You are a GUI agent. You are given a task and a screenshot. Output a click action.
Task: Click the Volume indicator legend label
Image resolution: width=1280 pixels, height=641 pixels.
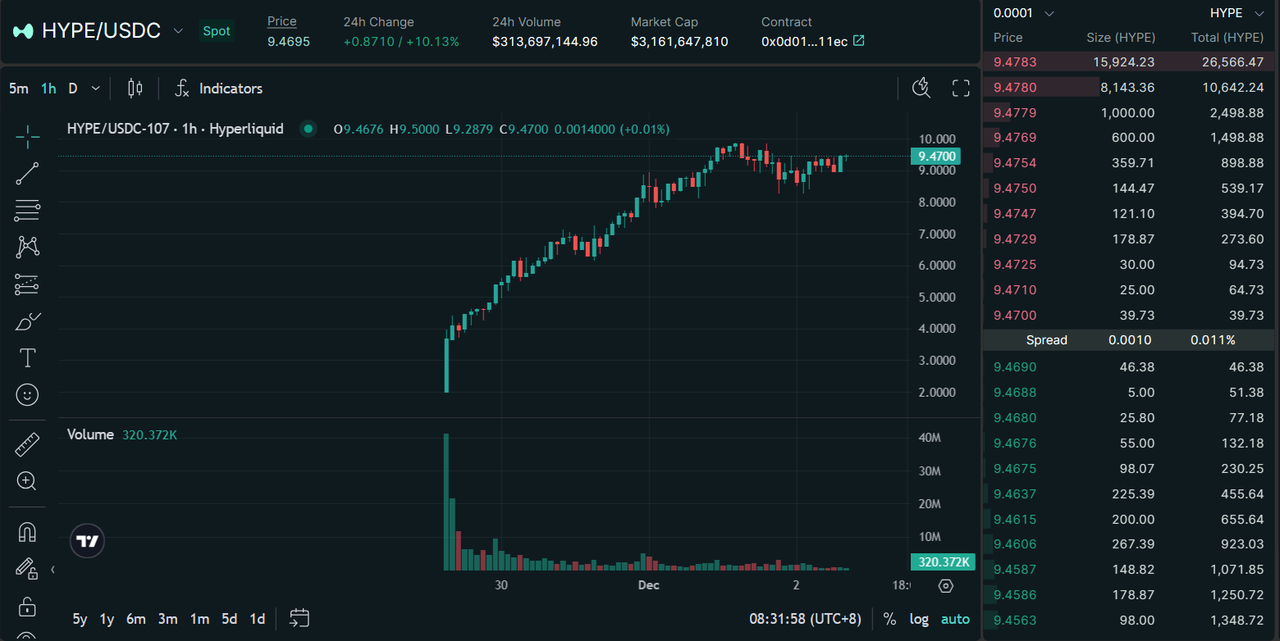90,435
